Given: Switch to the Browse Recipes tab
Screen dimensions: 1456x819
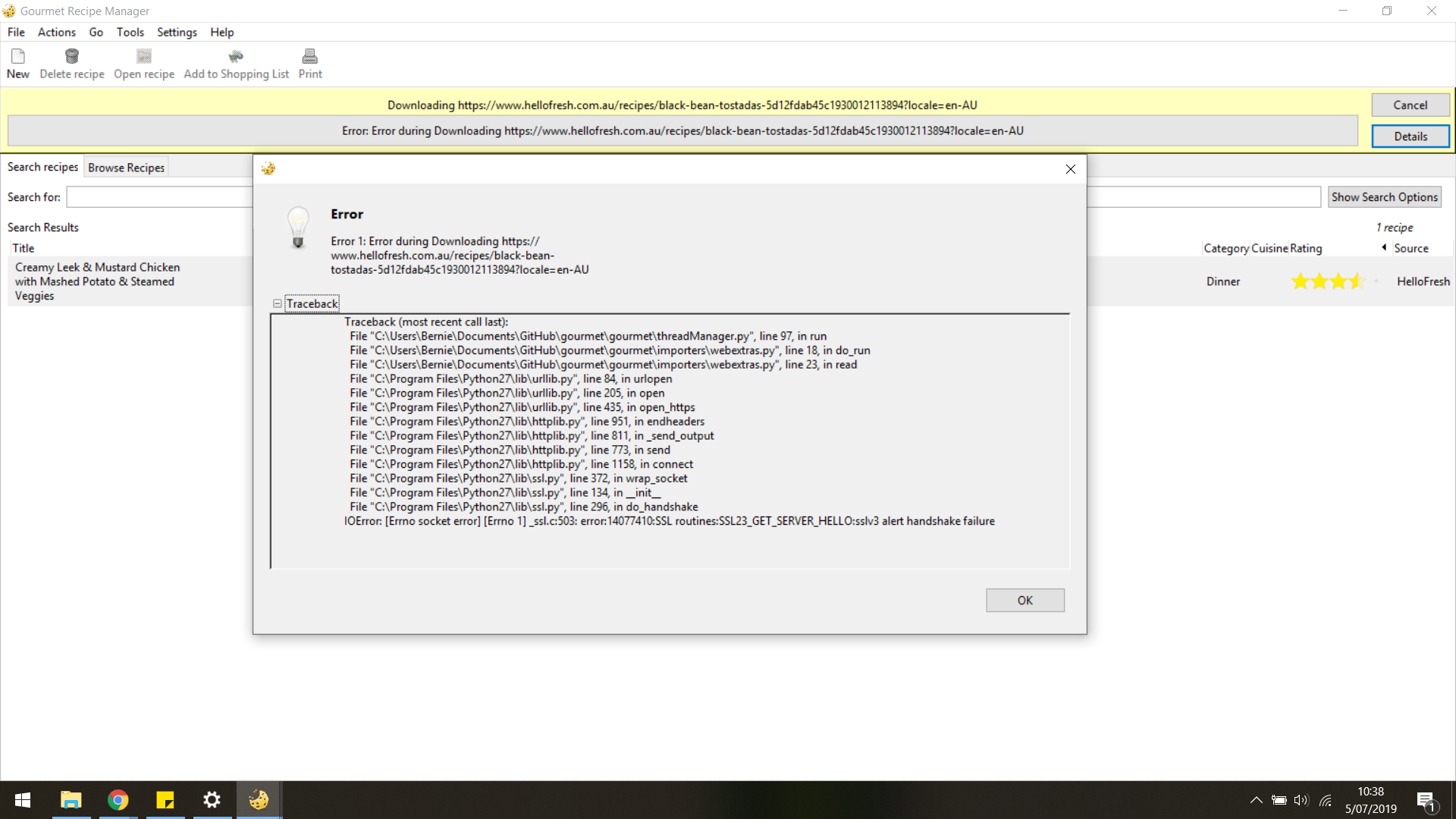Looking at the screenshot, I should 126,168.
